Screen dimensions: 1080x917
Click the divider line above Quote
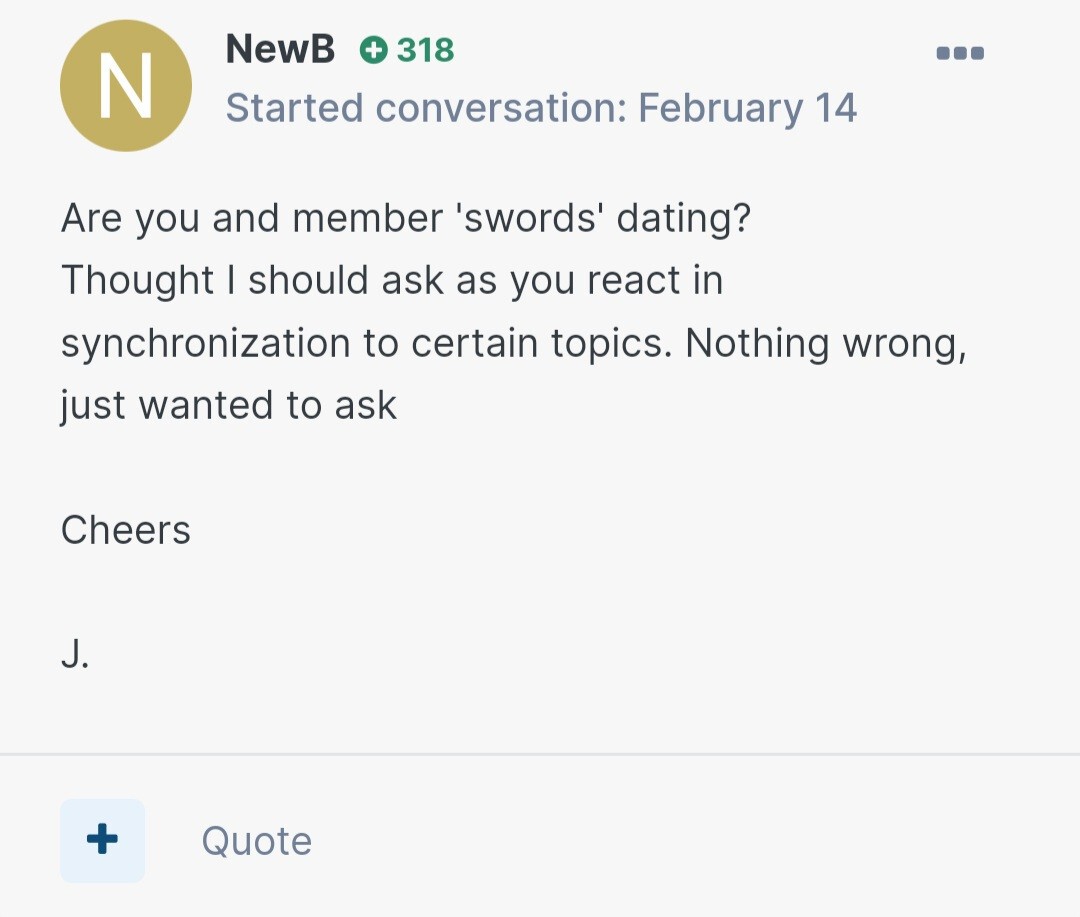click(x=540, y=754)
